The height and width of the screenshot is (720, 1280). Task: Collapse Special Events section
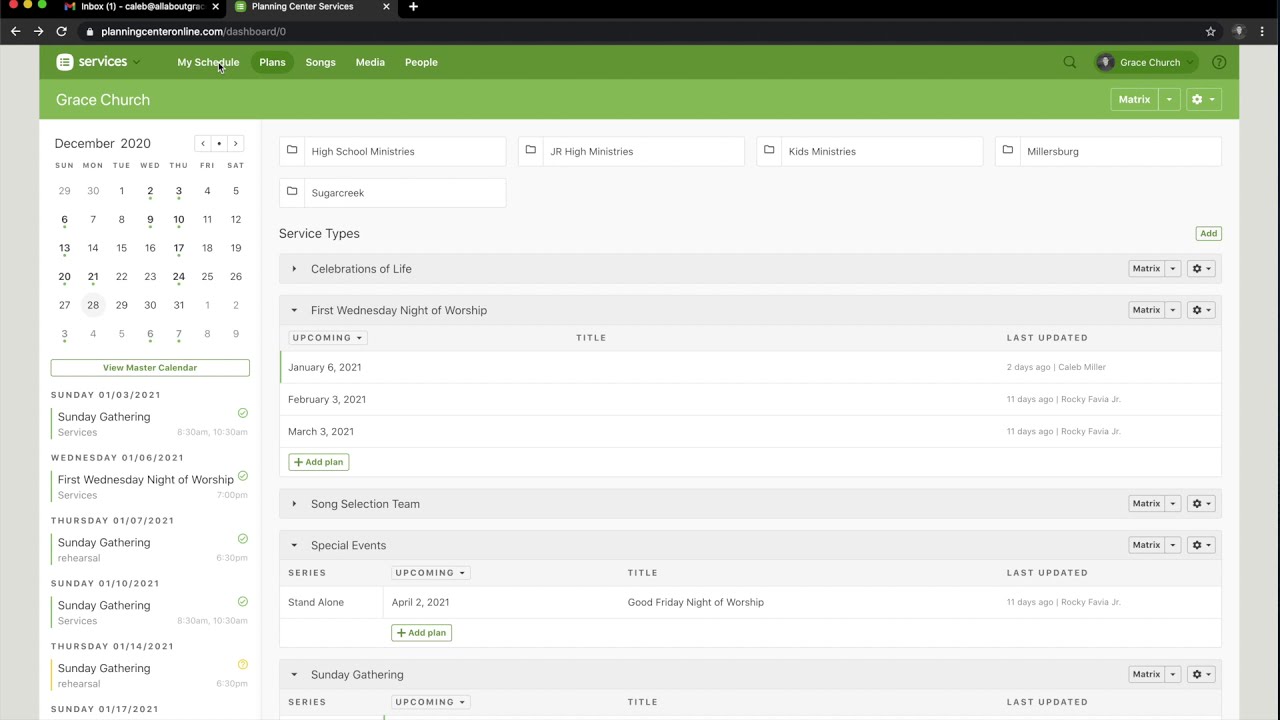click(294, 545)
